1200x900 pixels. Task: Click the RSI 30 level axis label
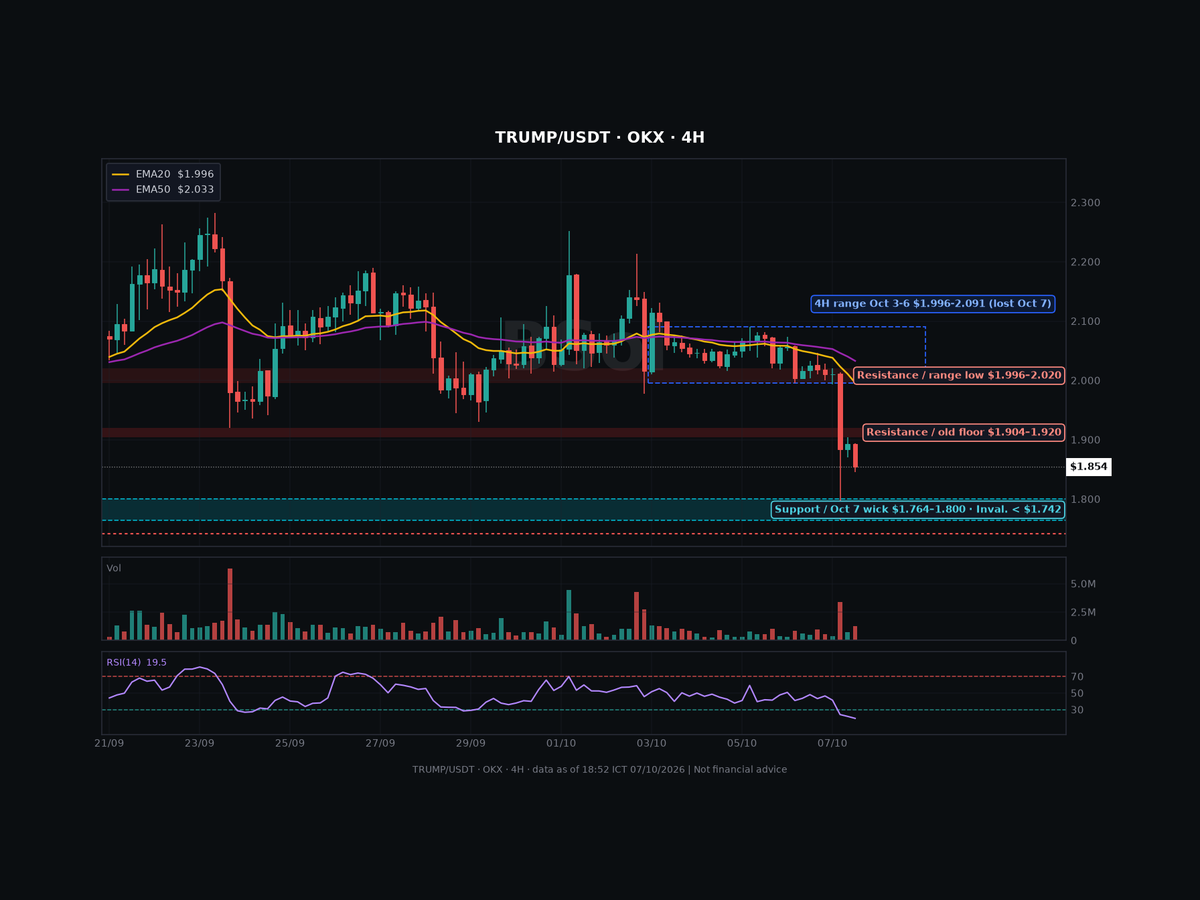pyautogui.click(x=1077, y=710)
